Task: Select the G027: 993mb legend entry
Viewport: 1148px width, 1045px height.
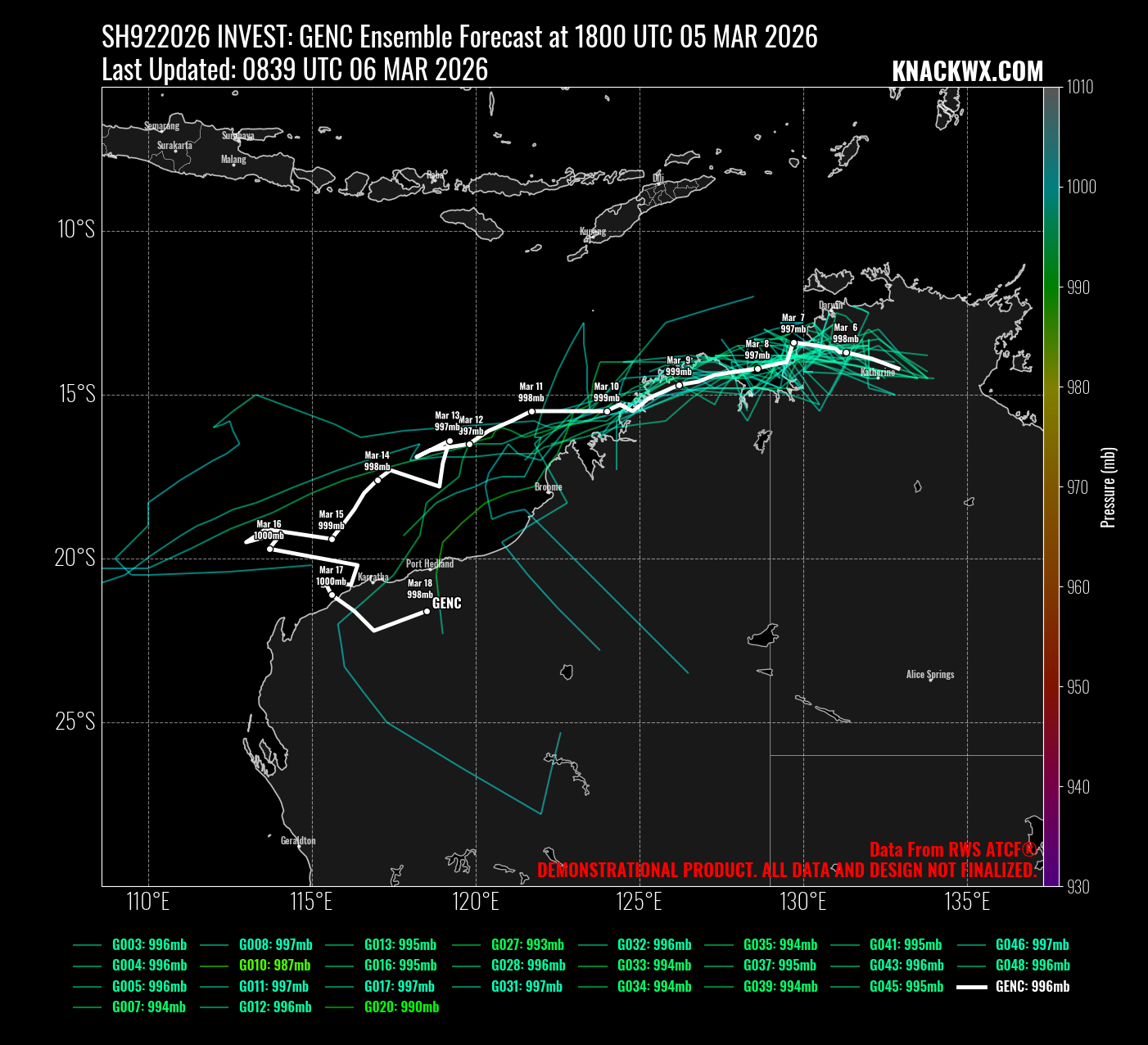Action: coord(527,945)
